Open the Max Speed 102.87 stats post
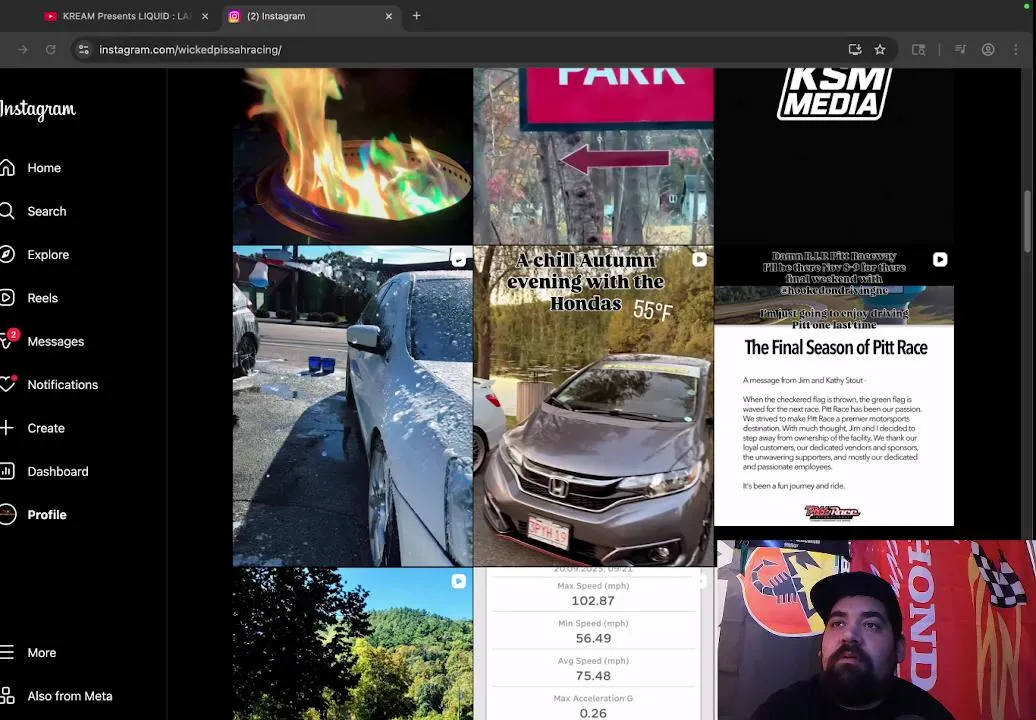1036x720 pixels. (593, 644)
